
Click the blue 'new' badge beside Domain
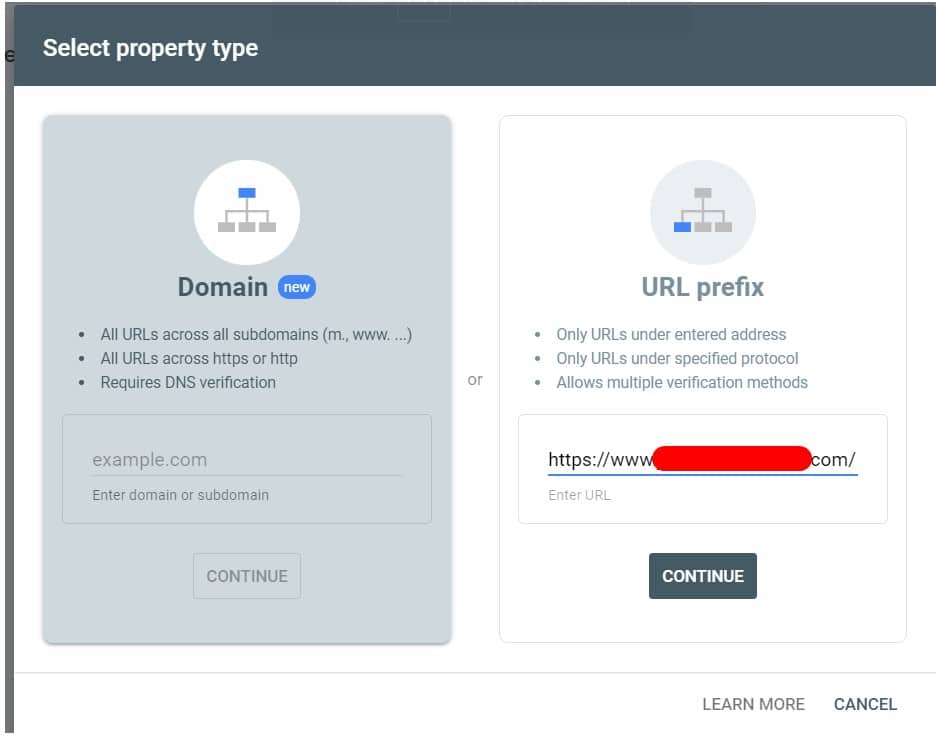pyautogui.click(x=296, y=287)
